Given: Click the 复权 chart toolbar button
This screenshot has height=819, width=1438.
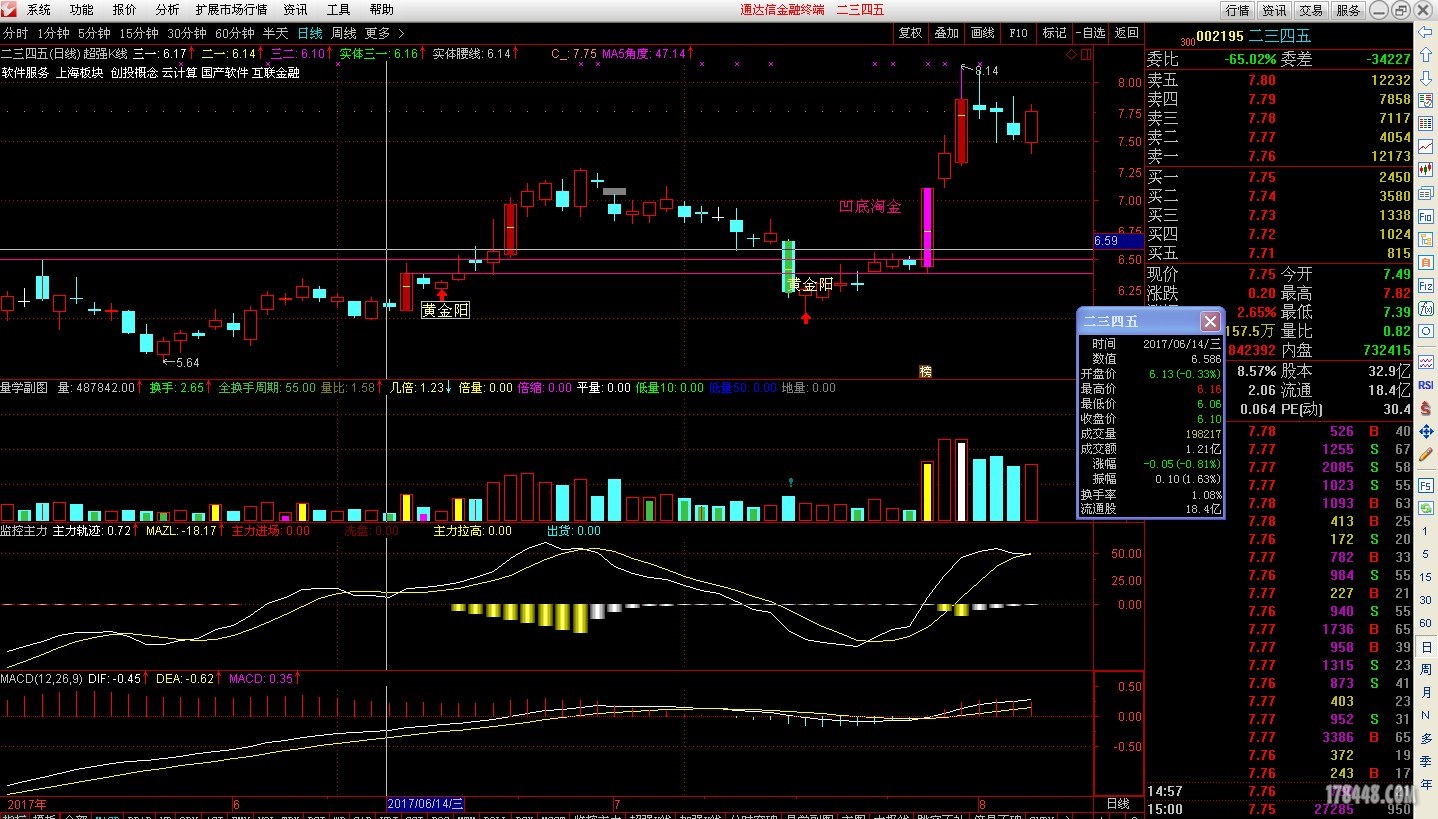Looking at the screenshot, I should [910, 33].
